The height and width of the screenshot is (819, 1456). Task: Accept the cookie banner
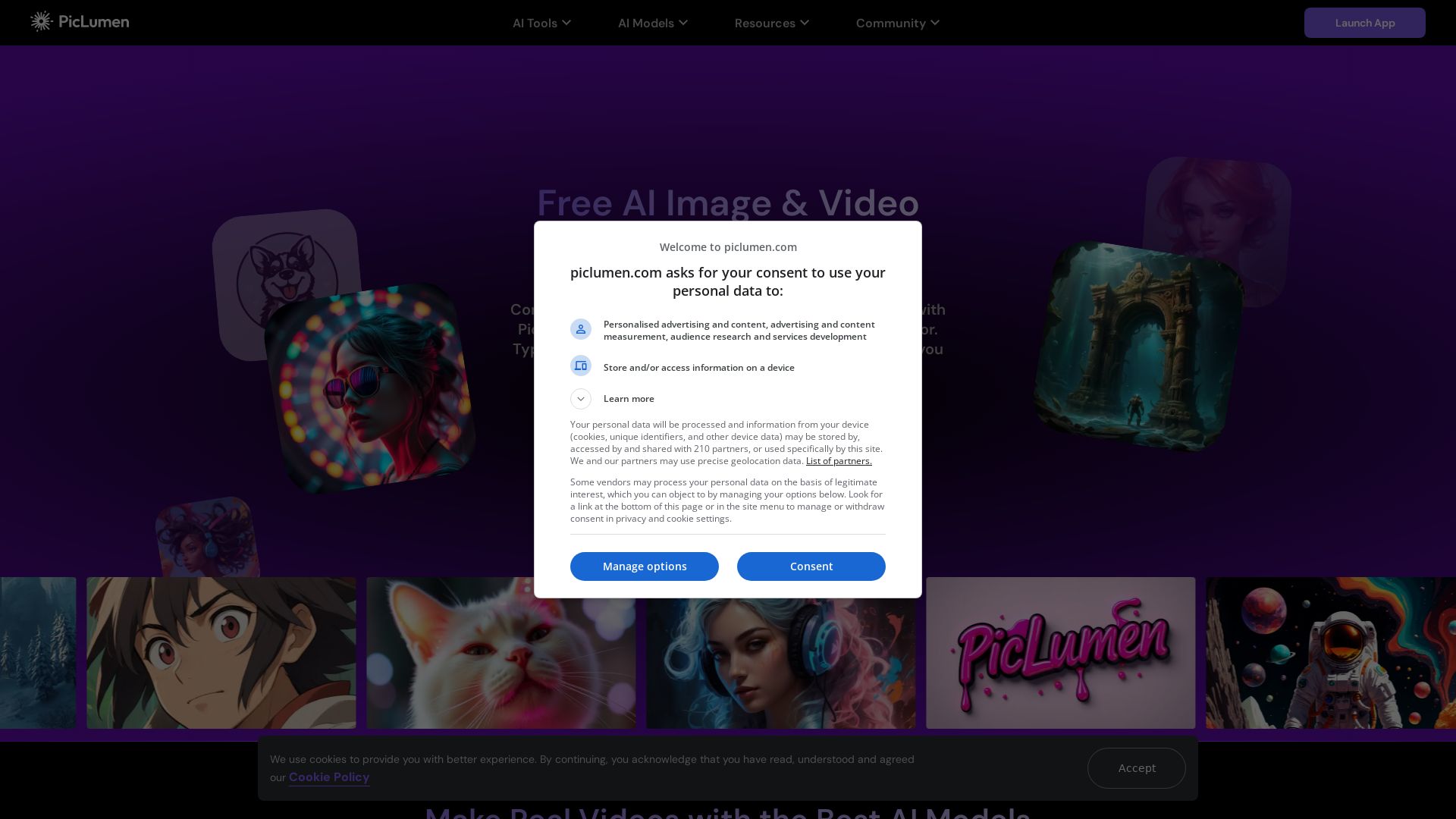coord(1136,768)
